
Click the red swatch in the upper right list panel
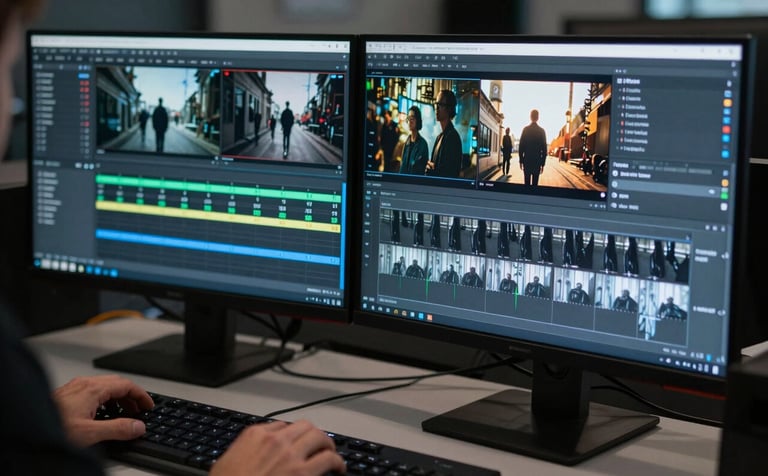pos(726,130)
